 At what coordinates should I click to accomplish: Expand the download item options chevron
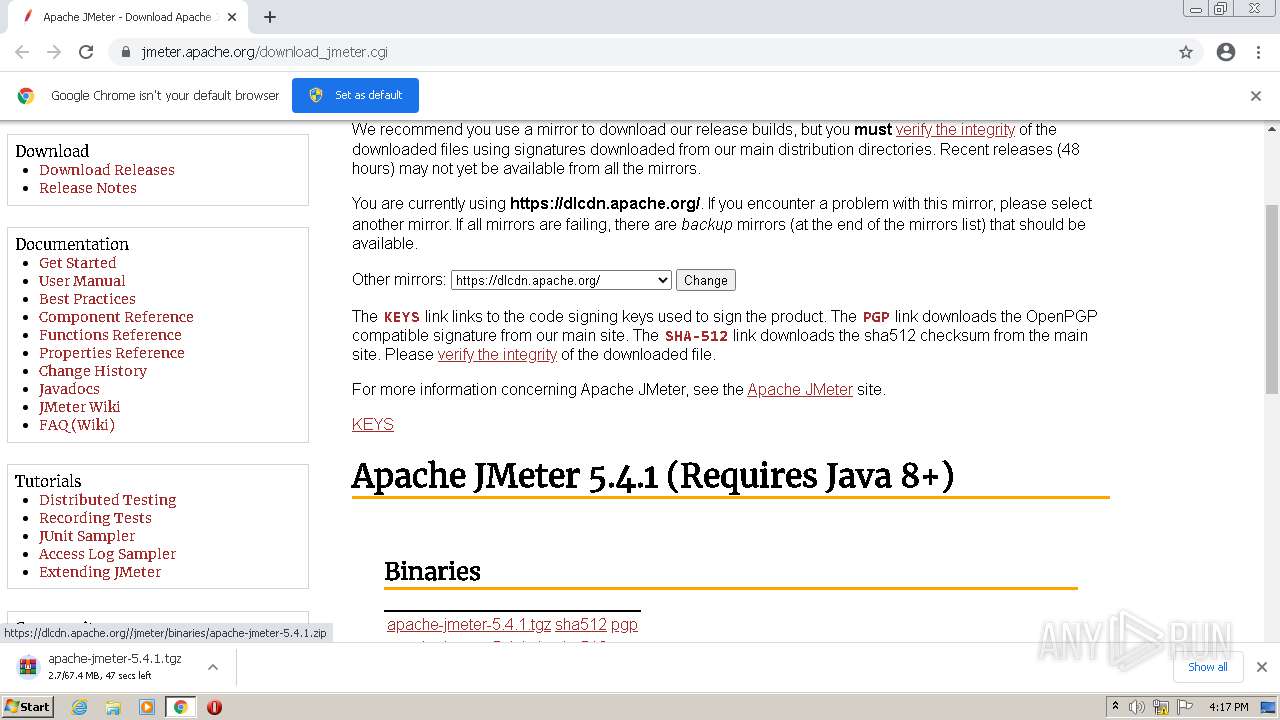click(x=213, y=666)
